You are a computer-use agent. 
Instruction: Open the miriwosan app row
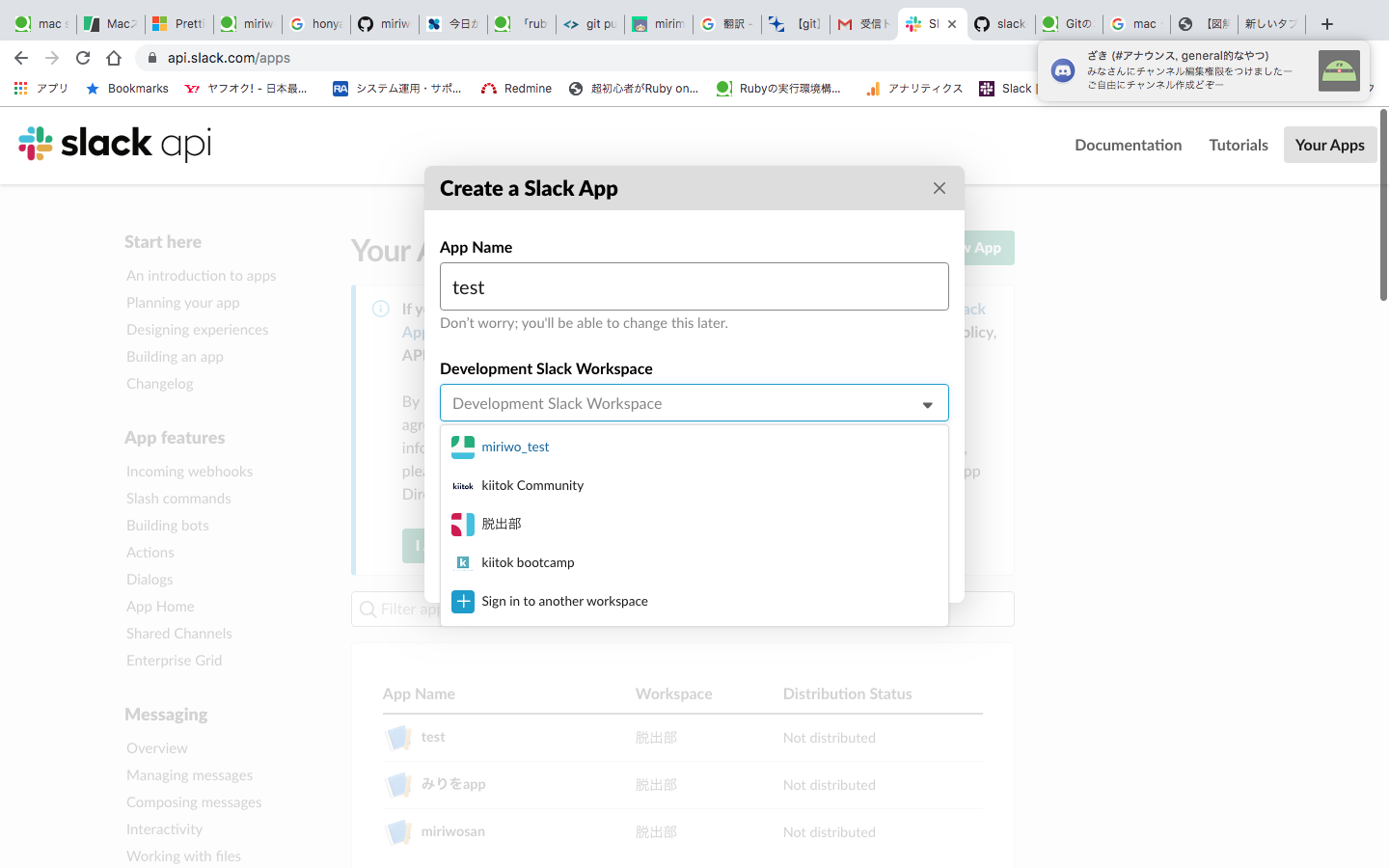click(x=682, y=832)
